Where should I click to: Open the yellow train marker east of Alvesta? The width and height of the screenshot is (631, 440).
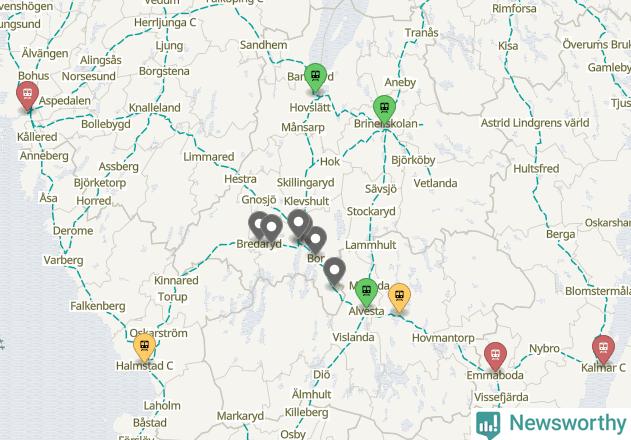[x=399, y=298]
